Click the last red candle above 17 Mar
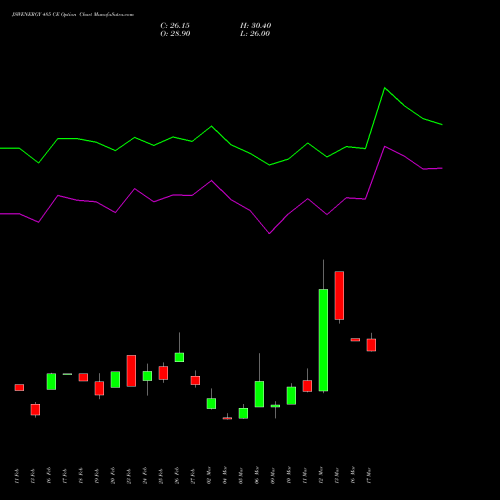The image size is (500, 500). click(x=371, y=345)
